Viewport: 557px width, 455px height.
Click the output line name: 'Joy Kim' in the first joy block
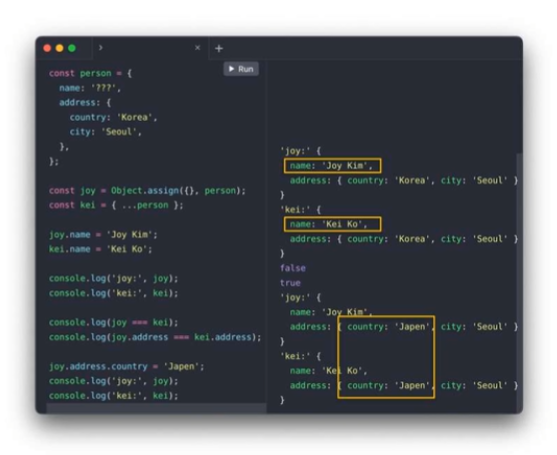[x=331, y=166]
